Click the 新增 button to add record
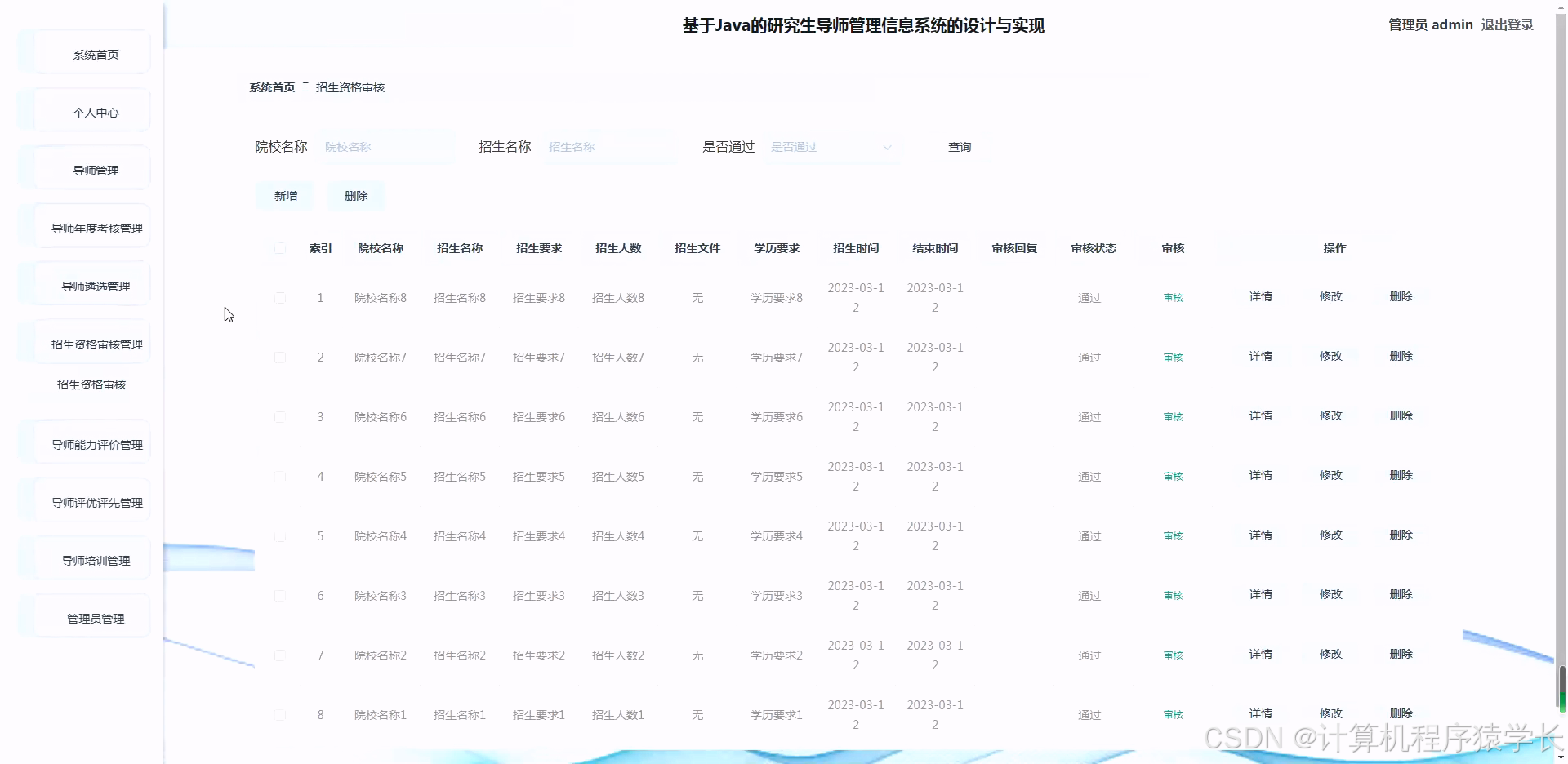The height and width of the screenshot is (764, 1568). [x=284, y=195]
